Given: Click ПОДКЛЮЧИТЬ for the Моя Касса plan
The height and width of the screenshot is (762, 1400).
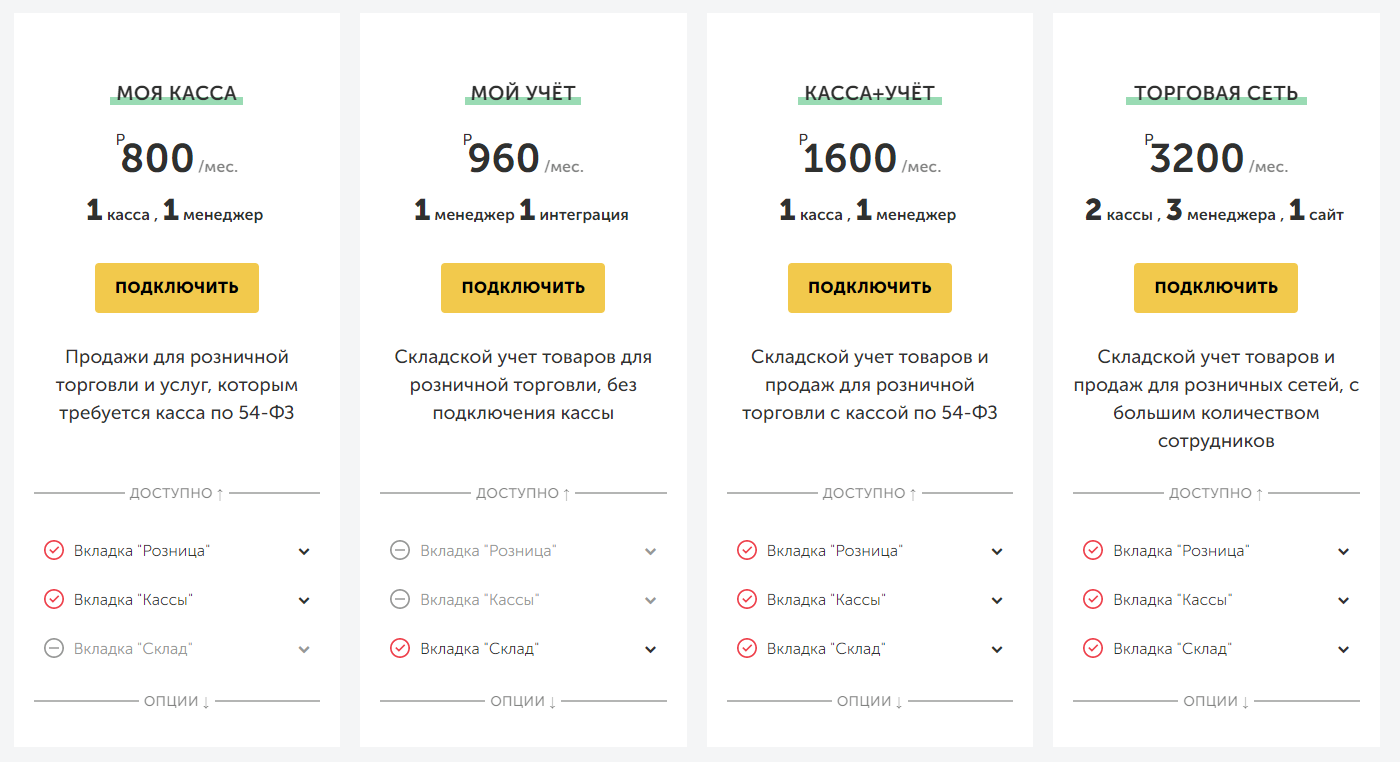Looking at the screenshot, I should point(177,288).
